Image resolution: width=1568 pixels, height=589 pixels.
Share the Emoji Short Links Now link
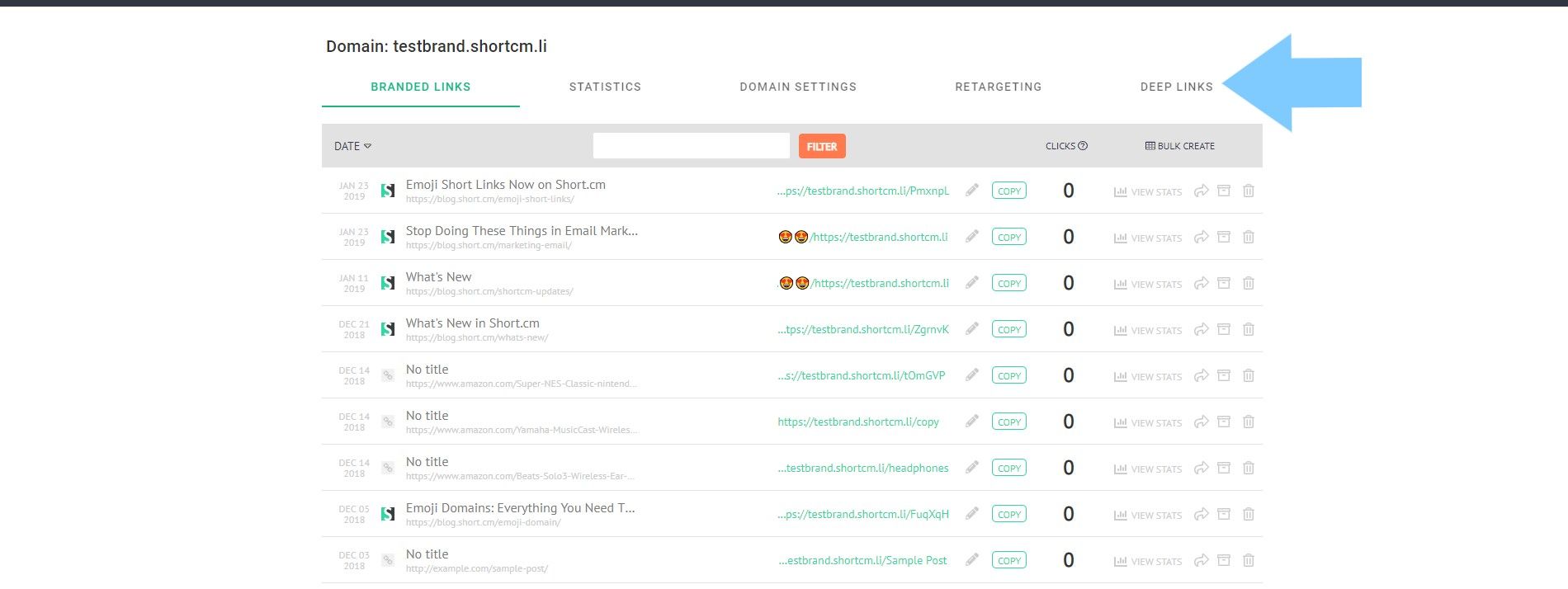[1202, 191]
